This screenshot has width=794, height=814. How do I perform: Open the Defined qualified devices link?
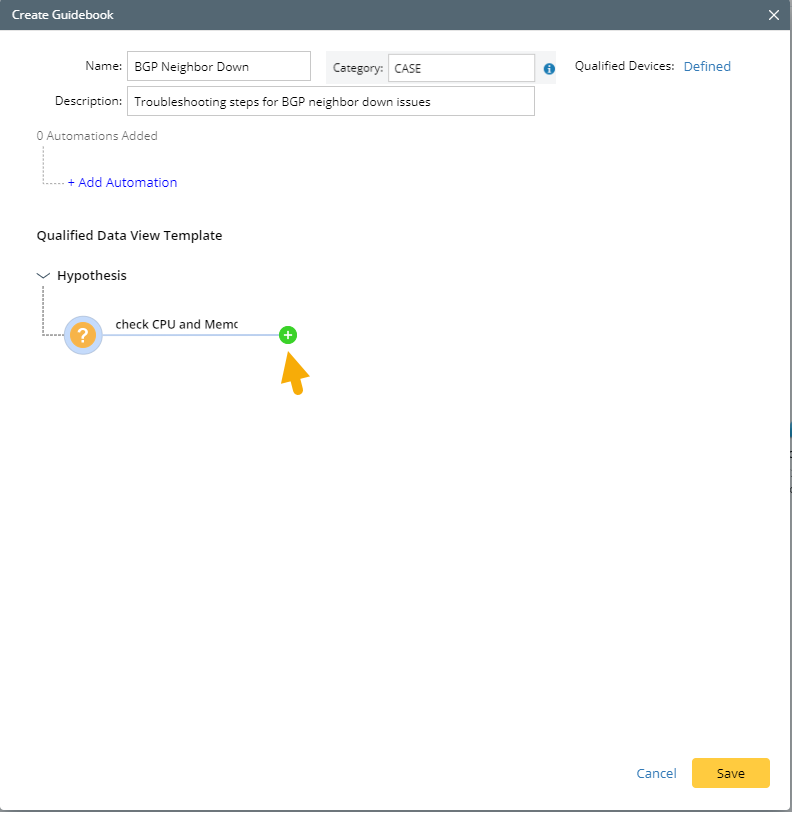pos(707,67)
